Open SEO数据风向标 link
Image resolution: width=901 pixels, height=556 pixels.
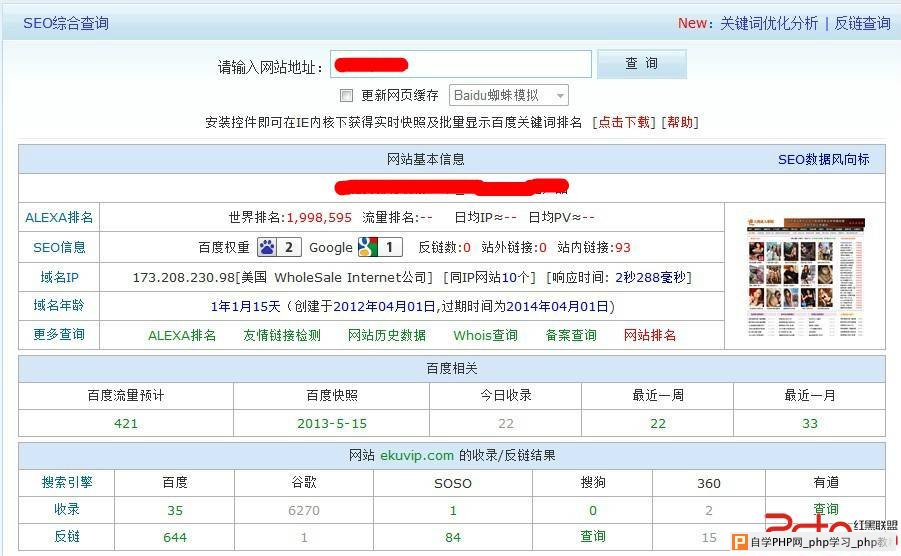coord(823,159)
